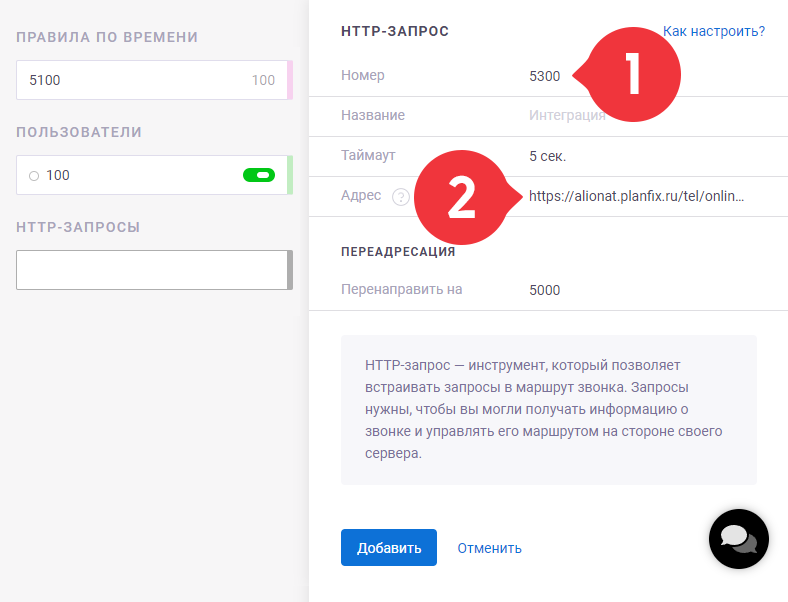Viewport: 788px width, 602px height.
Task: Click the ПОЛЬЗОВАТЕЛИ section heading
Action: [79, 132]
